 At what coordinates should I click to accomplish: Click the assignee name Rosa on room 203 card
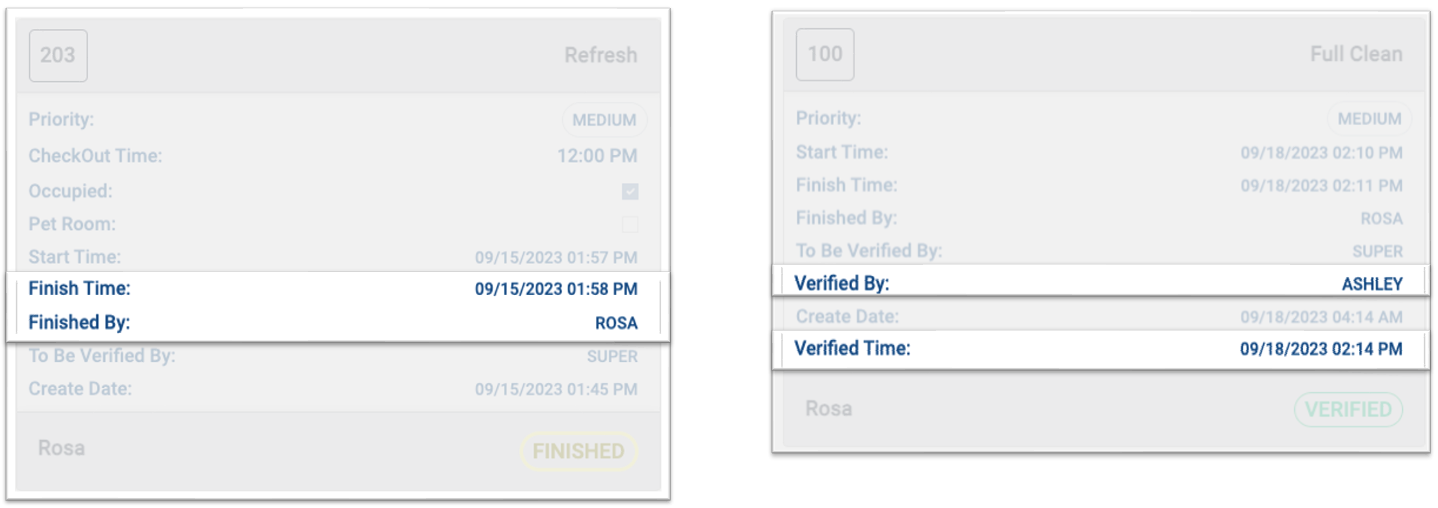(61, 448)
